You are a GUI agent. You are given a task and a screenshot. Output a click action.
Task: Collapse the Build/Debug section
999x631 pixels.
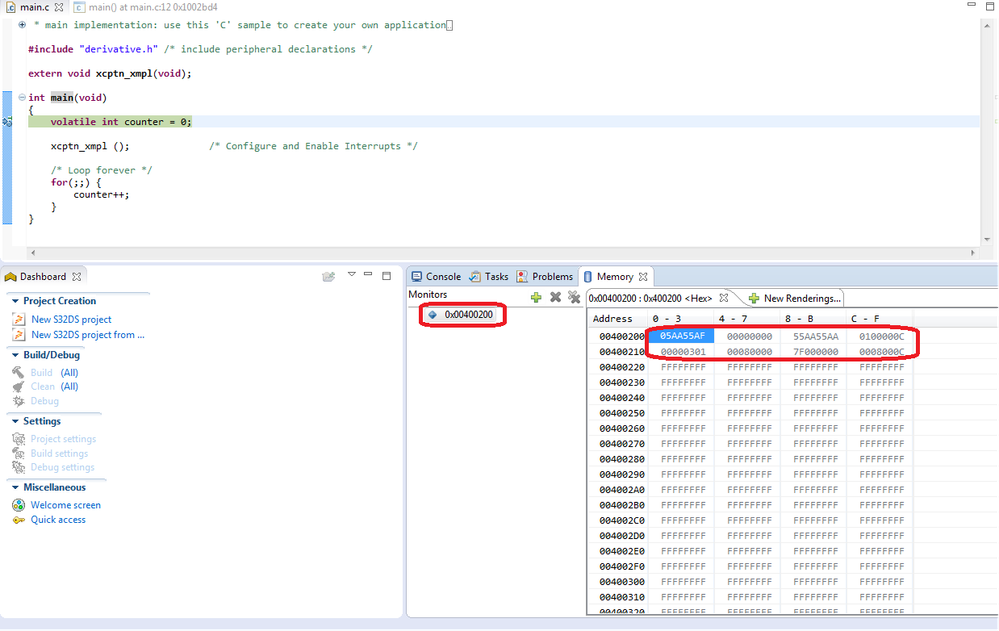click(15, 355)
